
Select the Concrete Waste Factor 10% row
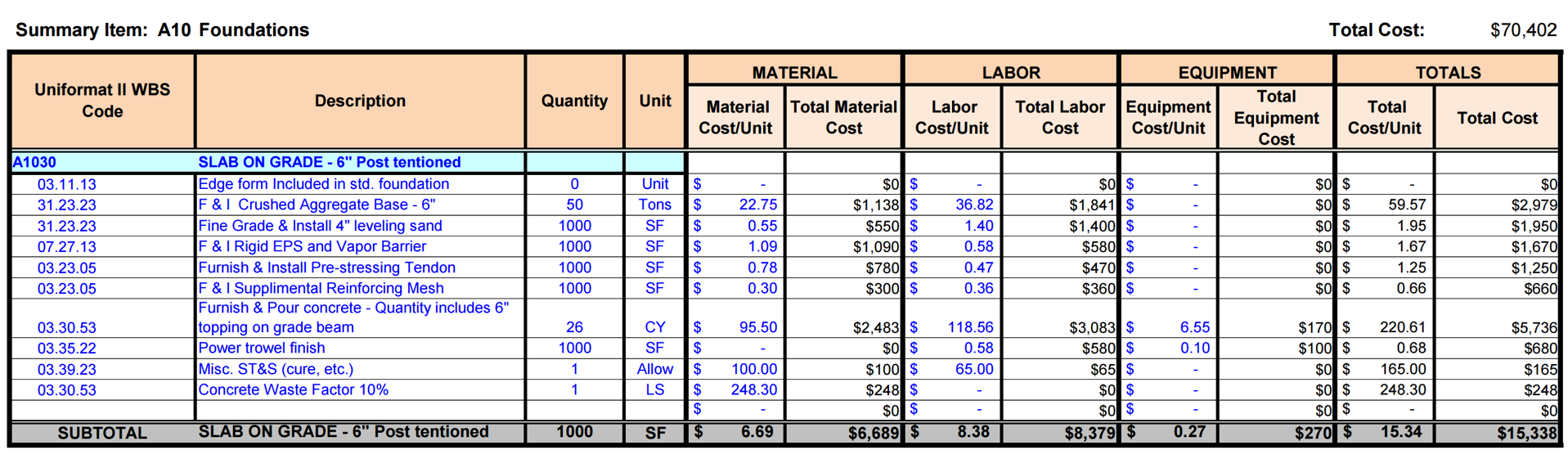point(785,390)
